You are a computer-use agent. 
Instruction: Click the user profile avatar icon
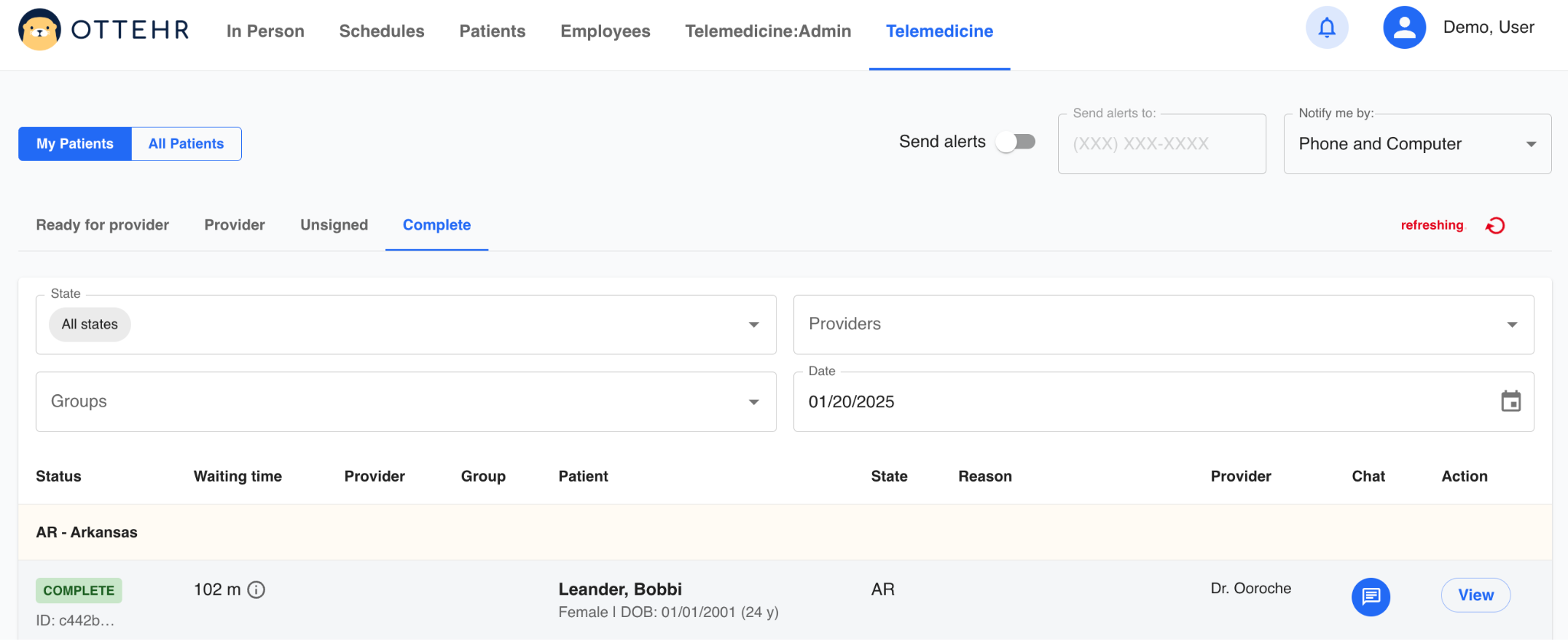(x=1404, y=28)
